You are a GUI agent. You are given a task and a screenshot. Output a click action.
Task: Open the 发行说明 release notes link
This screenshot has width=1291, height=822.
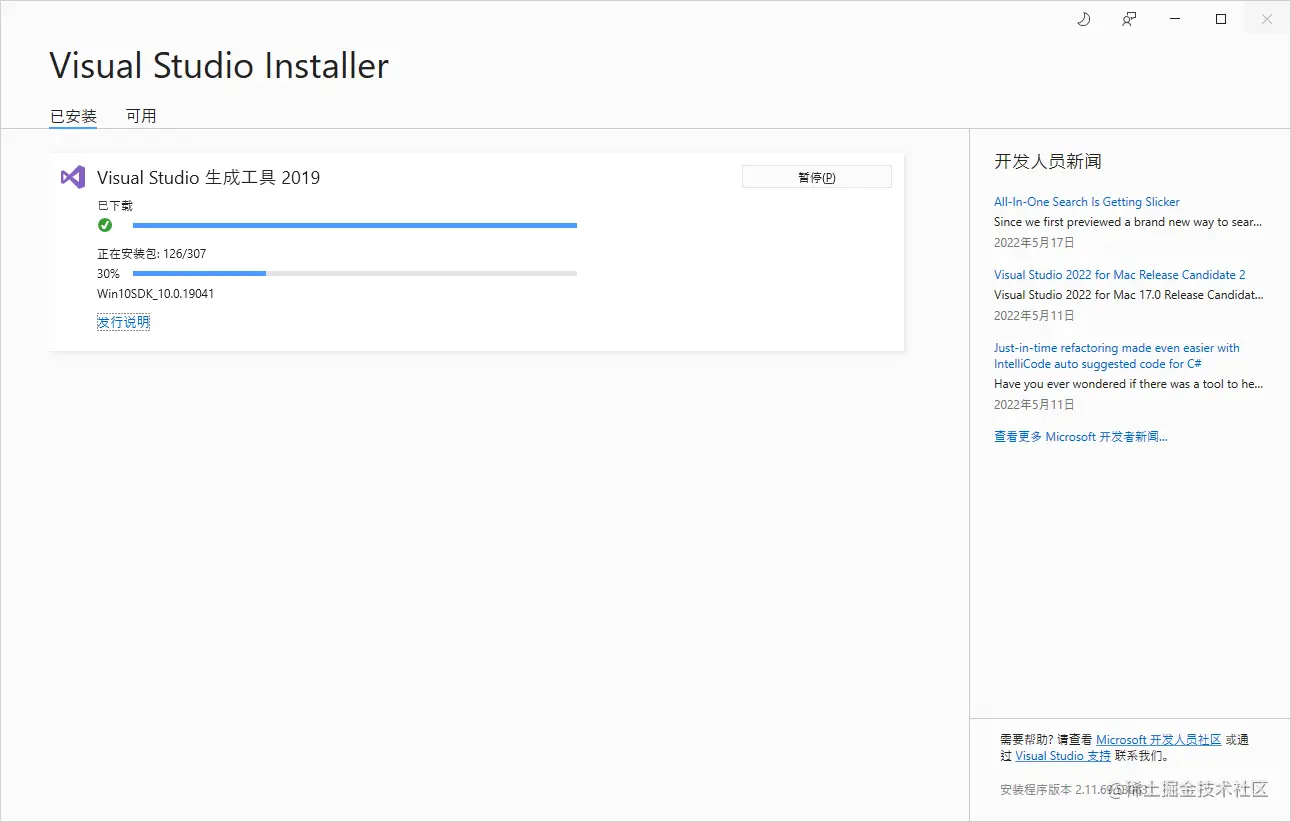123,321
